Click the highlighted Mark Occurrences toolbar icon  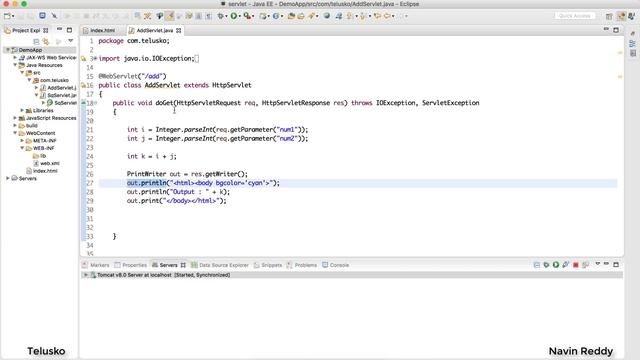click(170, 16)
